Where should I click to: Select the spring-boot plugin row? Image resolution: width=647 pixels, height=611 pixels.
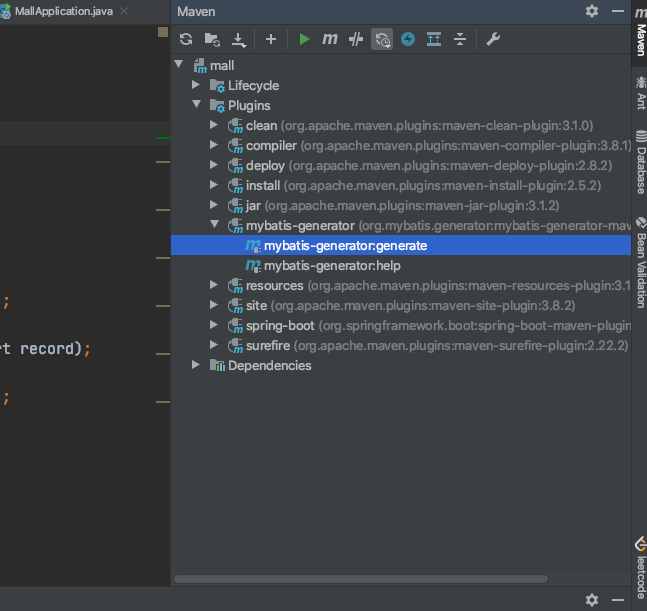coord(401,326)
